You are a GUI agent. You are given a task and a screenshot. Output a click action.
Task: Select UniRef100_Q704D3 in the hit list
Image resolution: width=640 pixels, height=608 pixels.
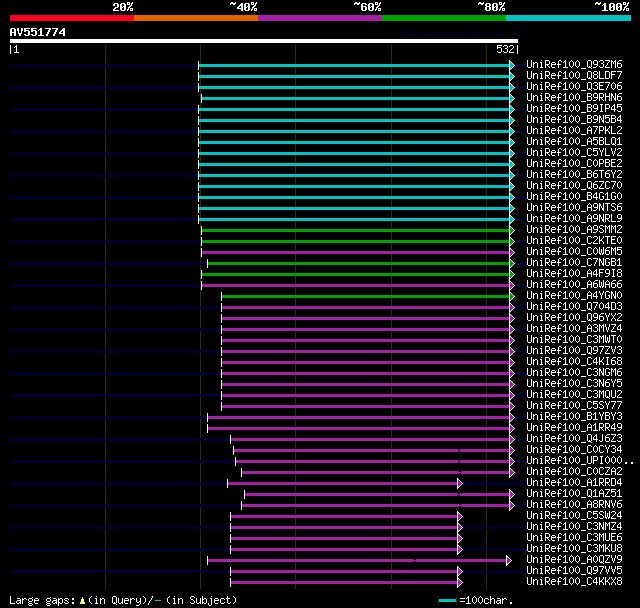click(574, 307)
